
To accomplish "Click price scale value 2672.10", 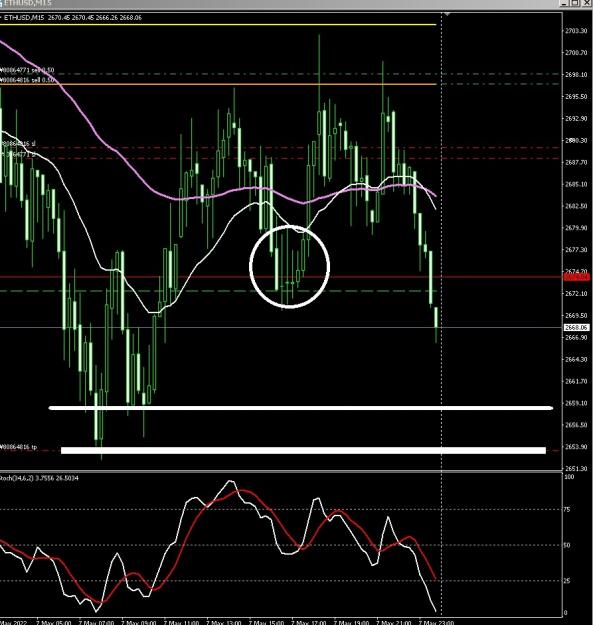I will click(576, 293).
